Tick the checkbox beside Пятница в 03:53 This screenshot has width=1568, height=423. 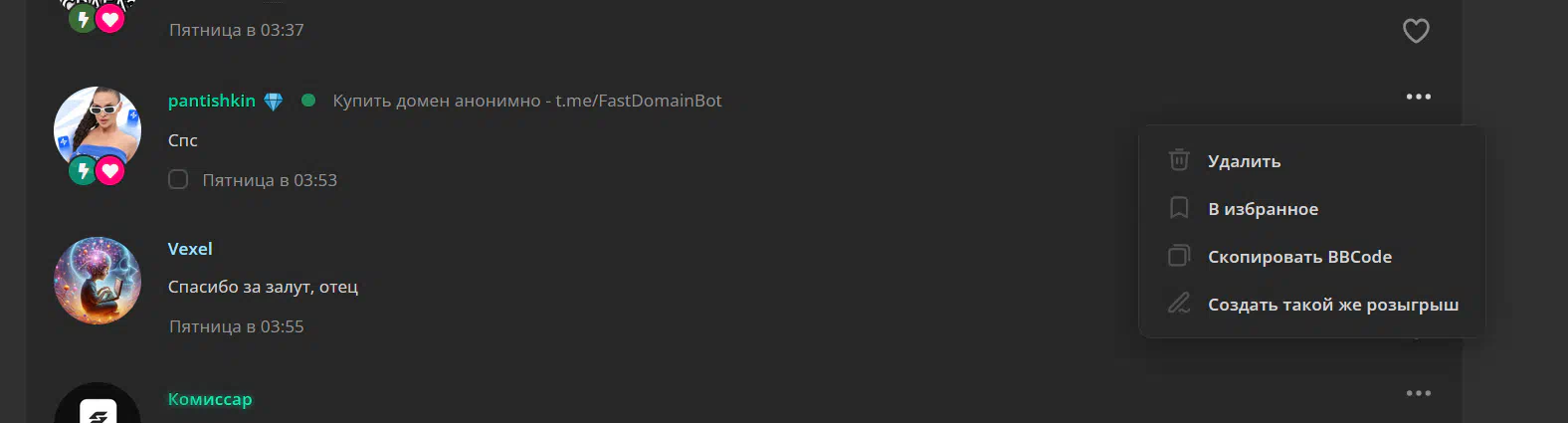178,179
